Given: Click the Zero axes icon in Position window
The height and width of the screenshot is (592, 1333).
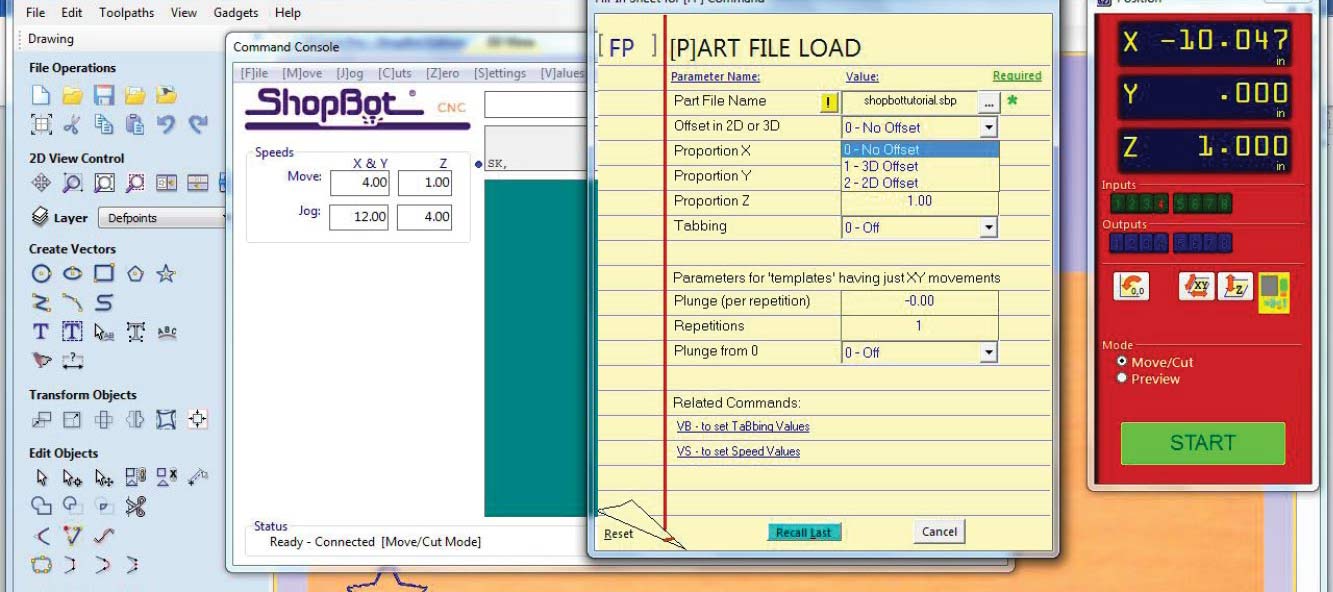Looking at the screenshot, I should pyautogui.click(x=1132, y=287).
